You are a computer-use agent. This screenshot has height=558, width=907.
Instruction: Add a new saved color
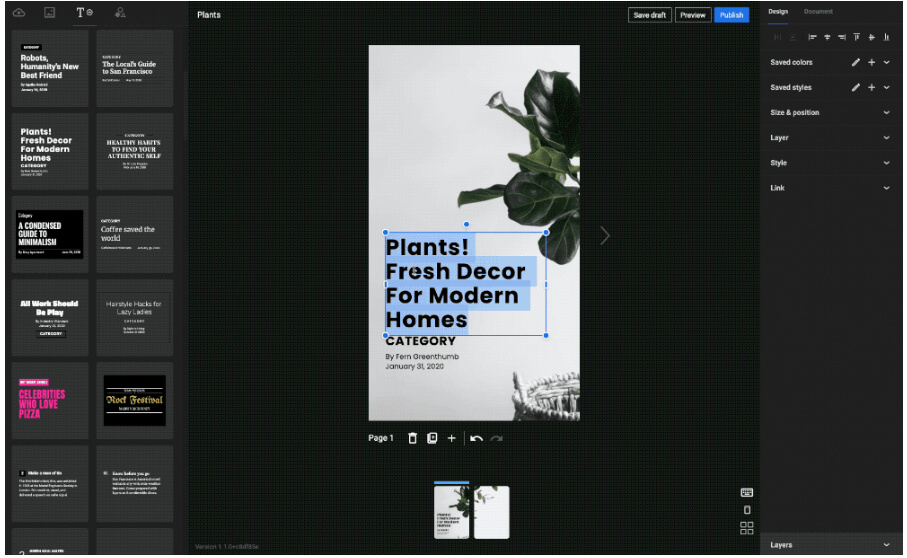click(872, 62)
